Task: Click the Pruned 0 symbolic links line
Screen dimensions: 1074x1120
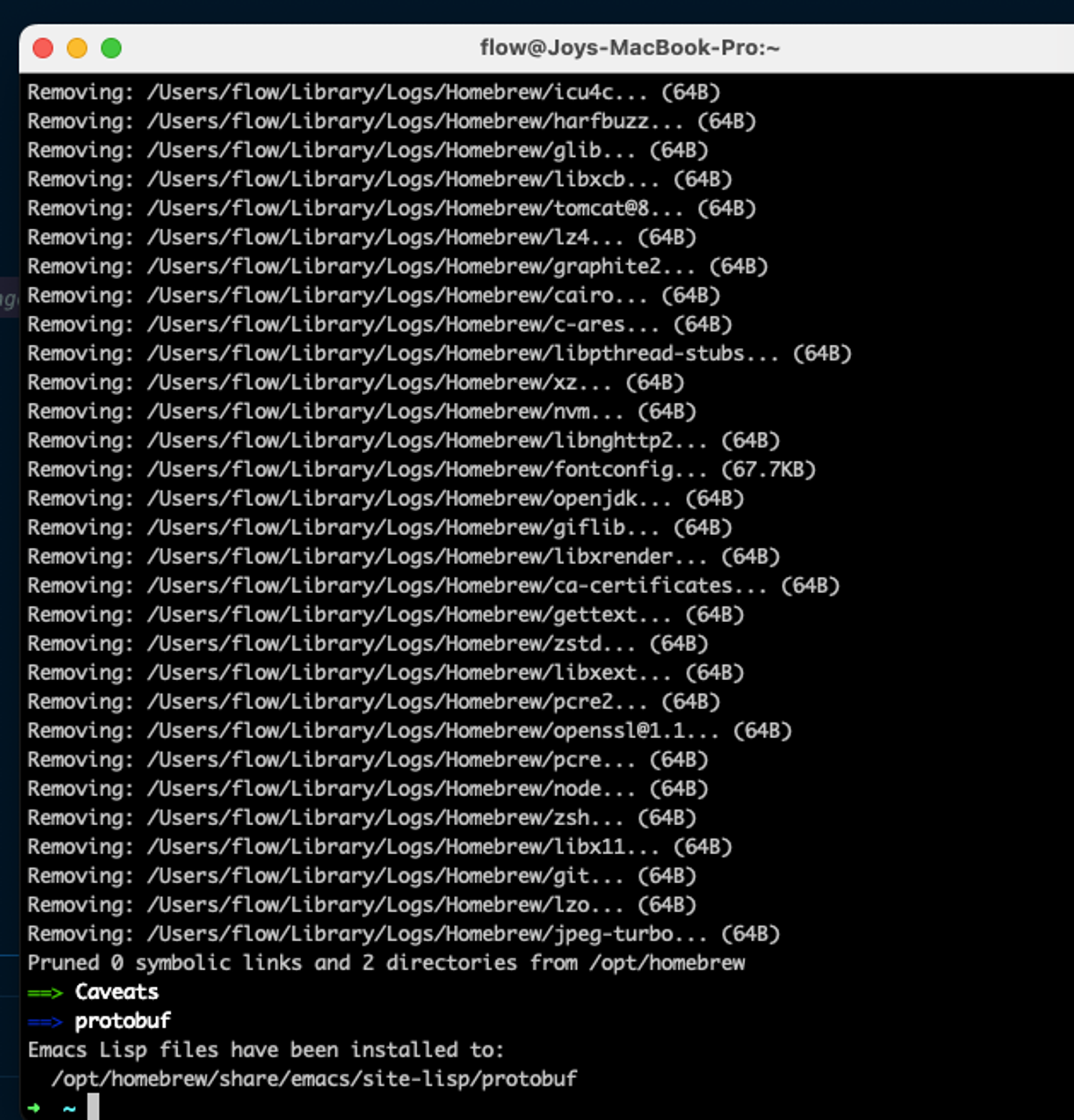Action: pos(386,963)
